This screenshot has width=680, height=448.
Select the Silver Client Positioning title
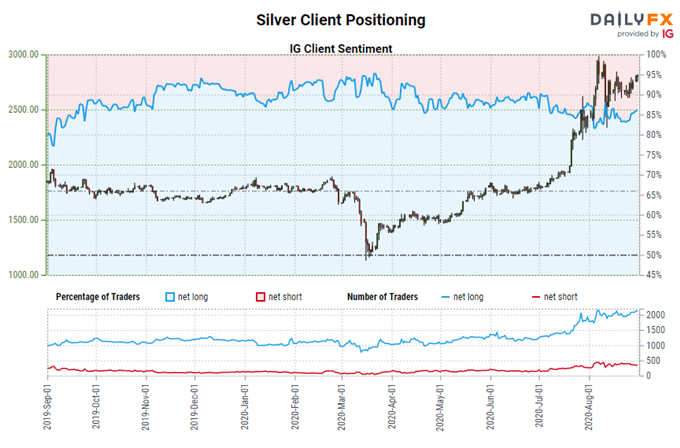point(340,19)
